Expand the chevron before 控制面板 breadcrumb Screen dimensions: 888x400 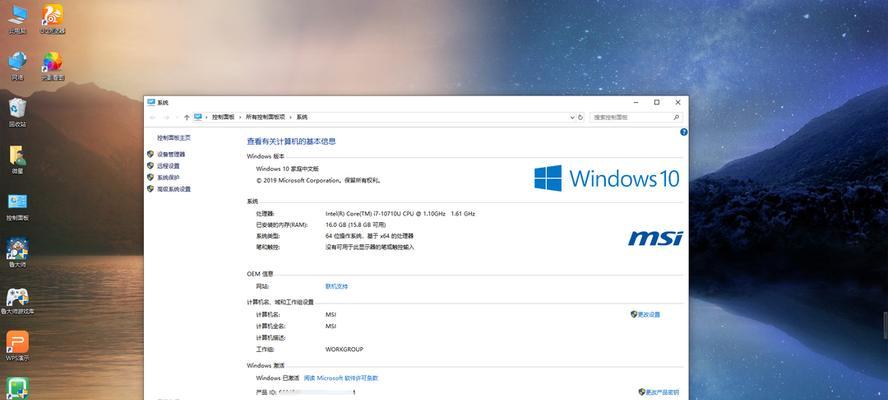(x=207, y=117)
